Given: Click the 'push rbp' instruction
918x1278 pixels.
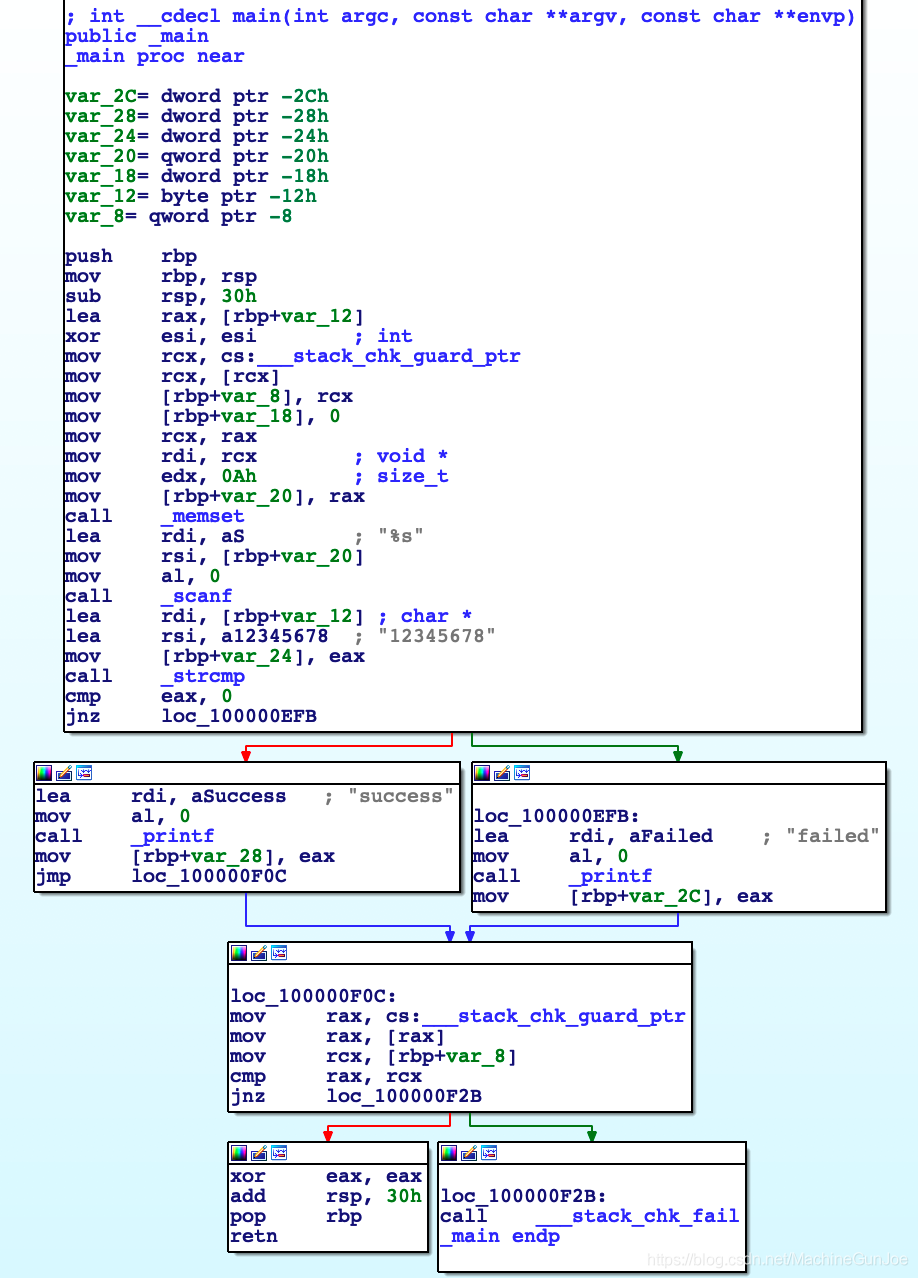Looking at the screenshot, I should point(130,256).
